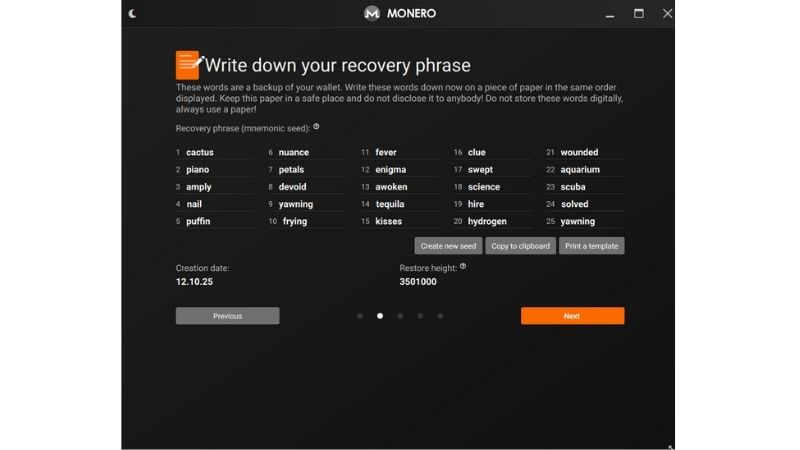The width and height of the screenshot is (800, 450).
Task: Click seed word 6 'nuance'
Action: [294, 152]
